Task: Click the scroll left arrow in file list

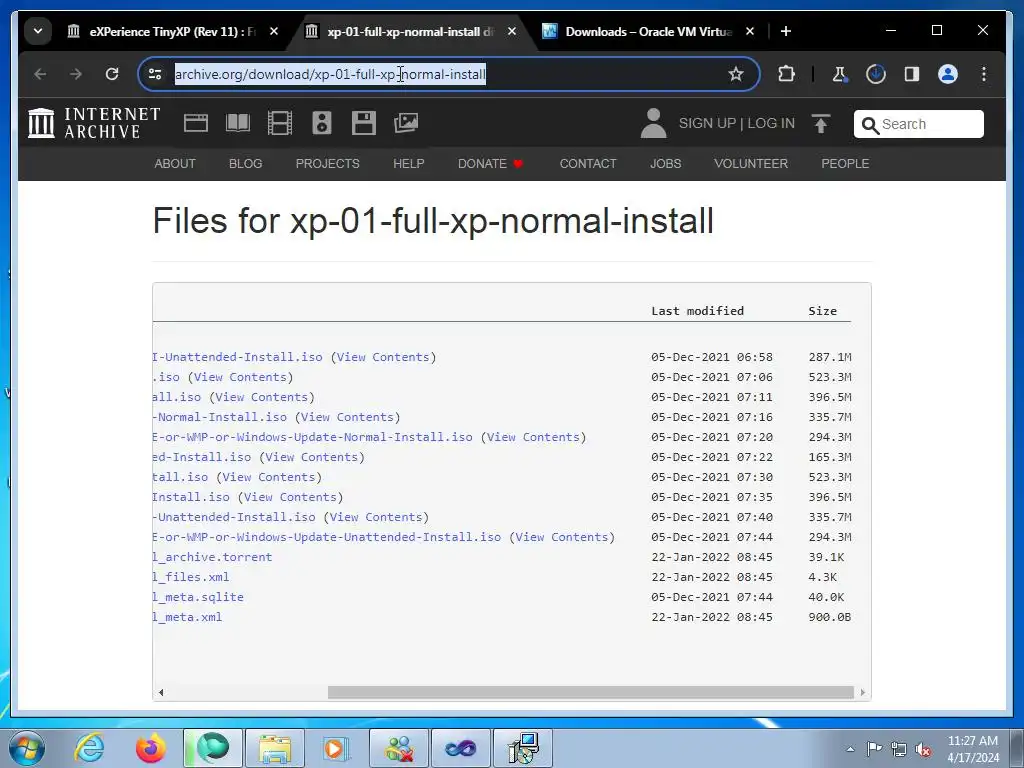Action: 161,692
